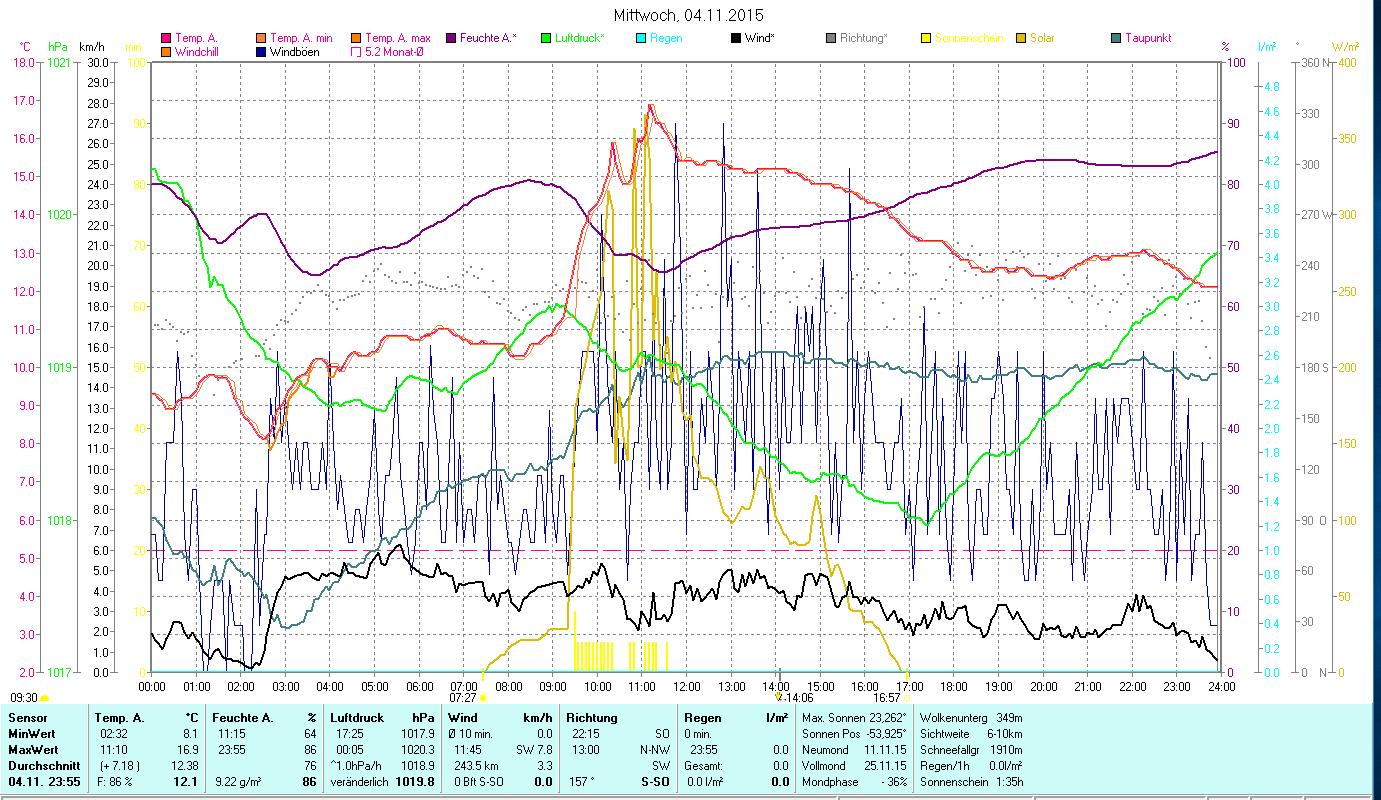Screen dimensions: 1381x800
Task: Click the Richtung* gray legend square
Action: point(831,38)
